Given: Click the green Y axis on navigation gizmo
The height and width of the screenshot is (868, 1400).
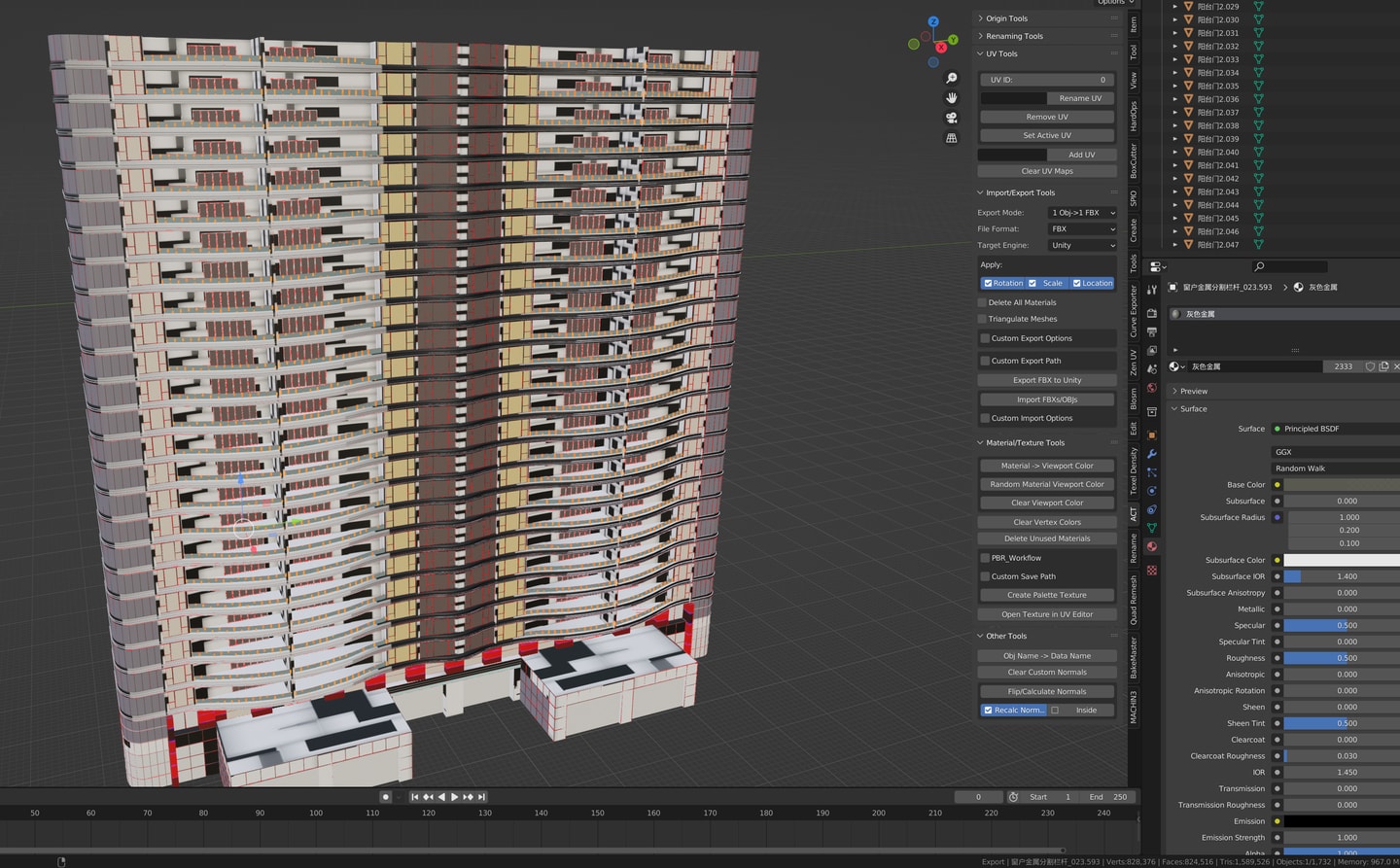Looking at the screenshot, I should [x=953, y=40].
